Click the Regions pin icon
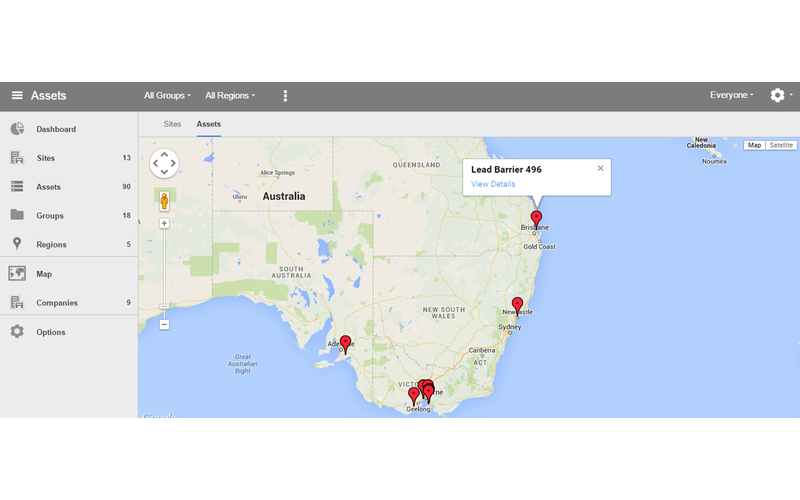Screen dimensions: 800x500 (17, 244)
